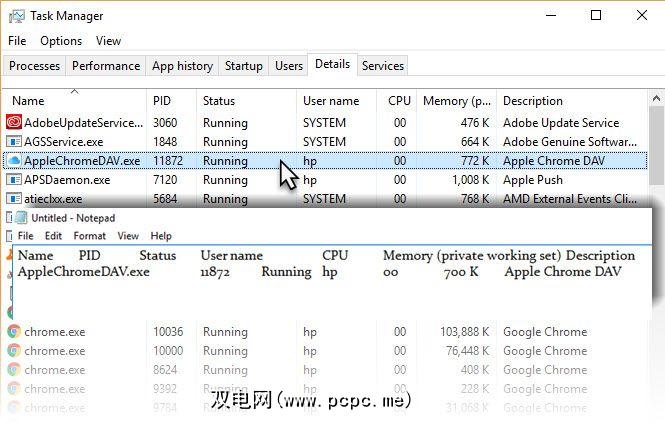Click Chrome icon for PID 10036

[x=14, y=332]
